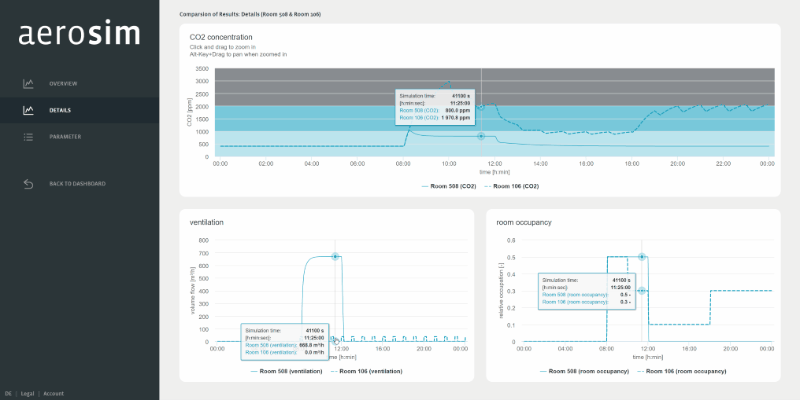Viewport: 800px width, 400px height.
Task: Hide Room 508 (ventilation) series in legend
Action: coord(288,371)
